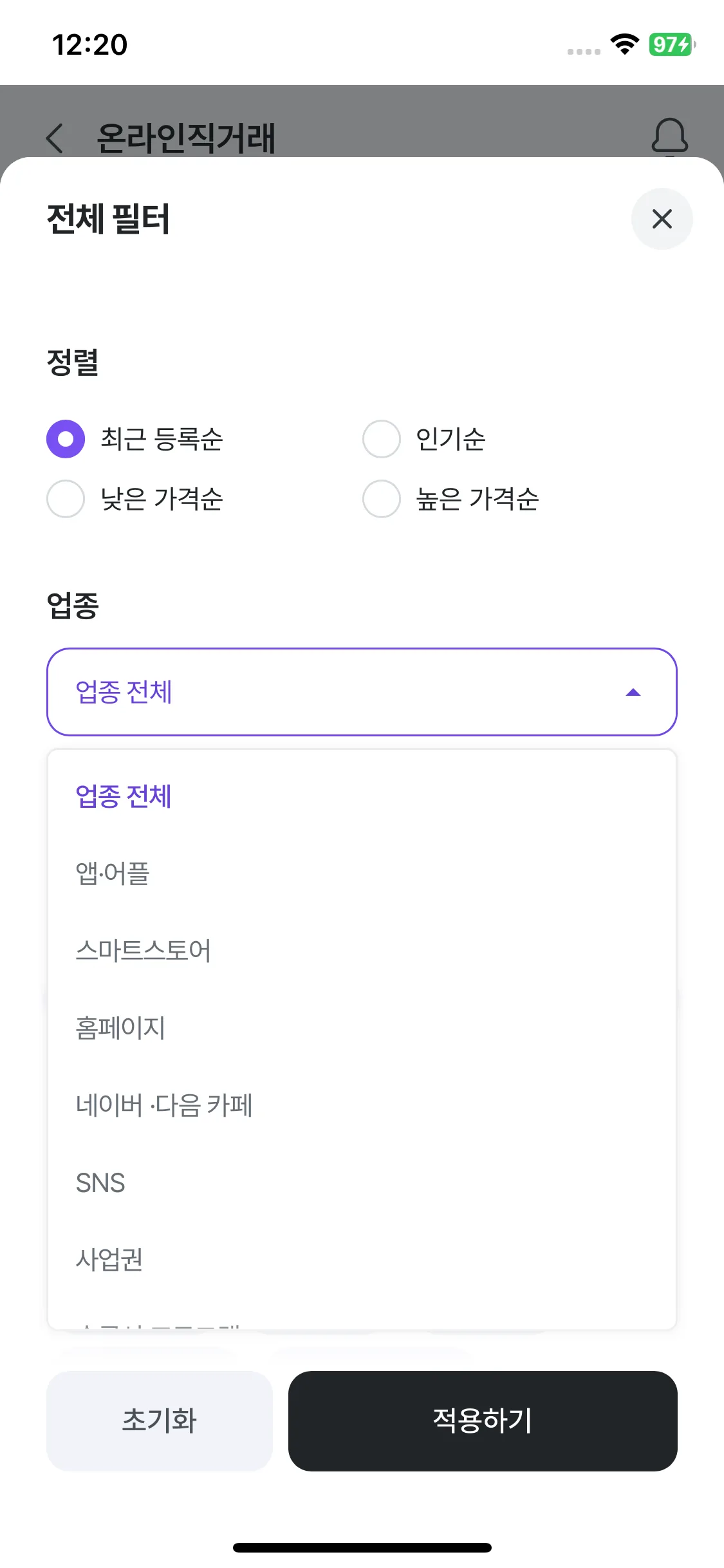Tap the battery indicator in status bar
724x1568 pixels.
click(671, 44)
